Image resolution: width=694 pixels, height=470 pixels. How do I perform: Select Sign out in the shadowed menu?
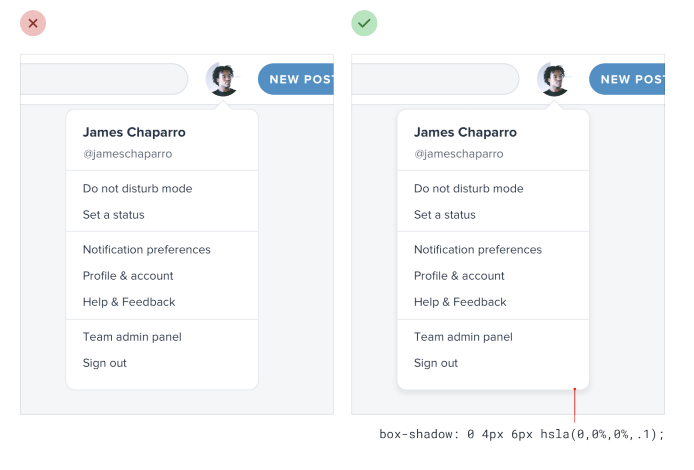[x=436, y=363]
